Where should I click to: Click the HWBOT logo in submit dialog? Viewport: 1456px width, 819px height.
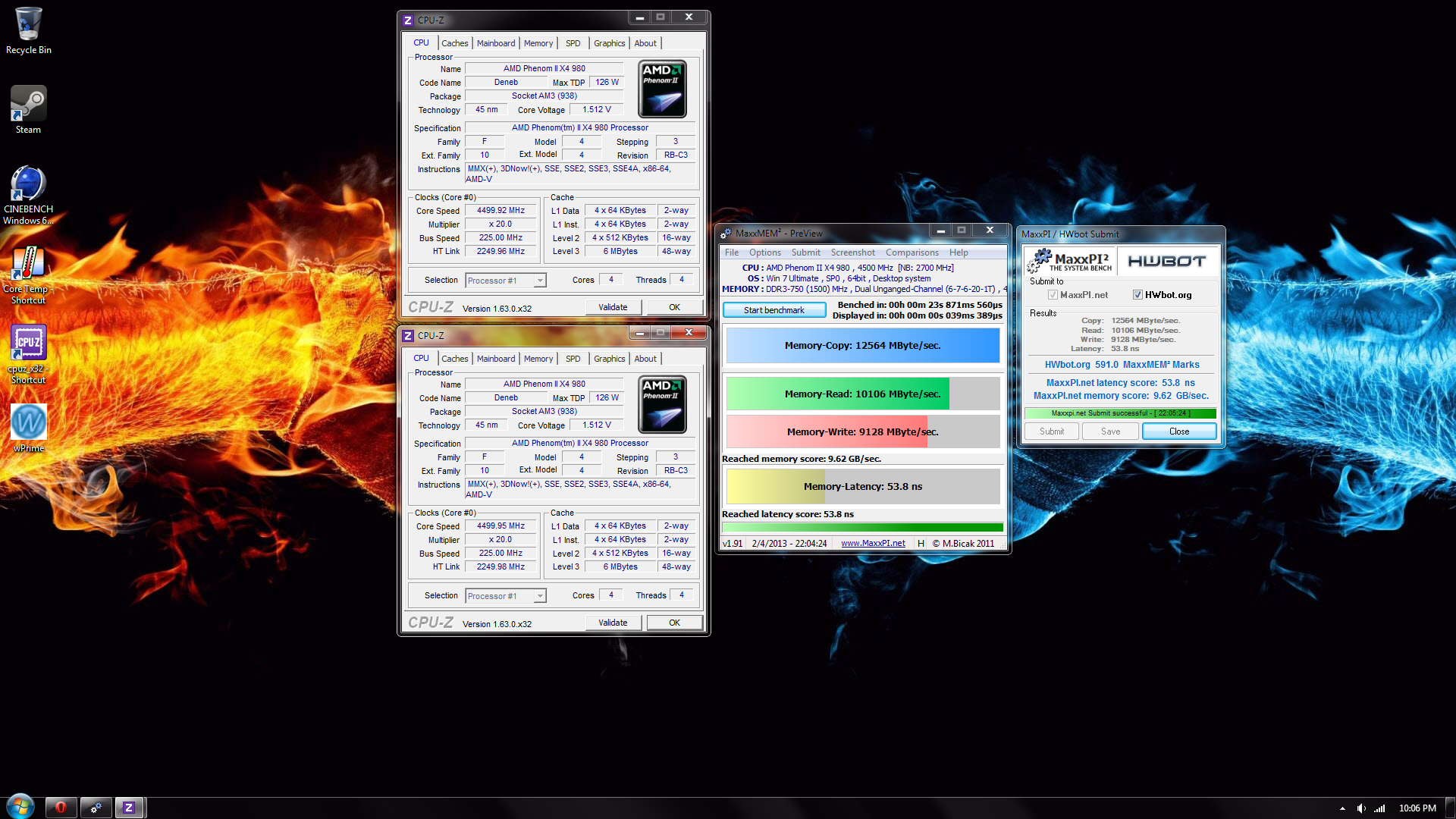click(1166, 262)
